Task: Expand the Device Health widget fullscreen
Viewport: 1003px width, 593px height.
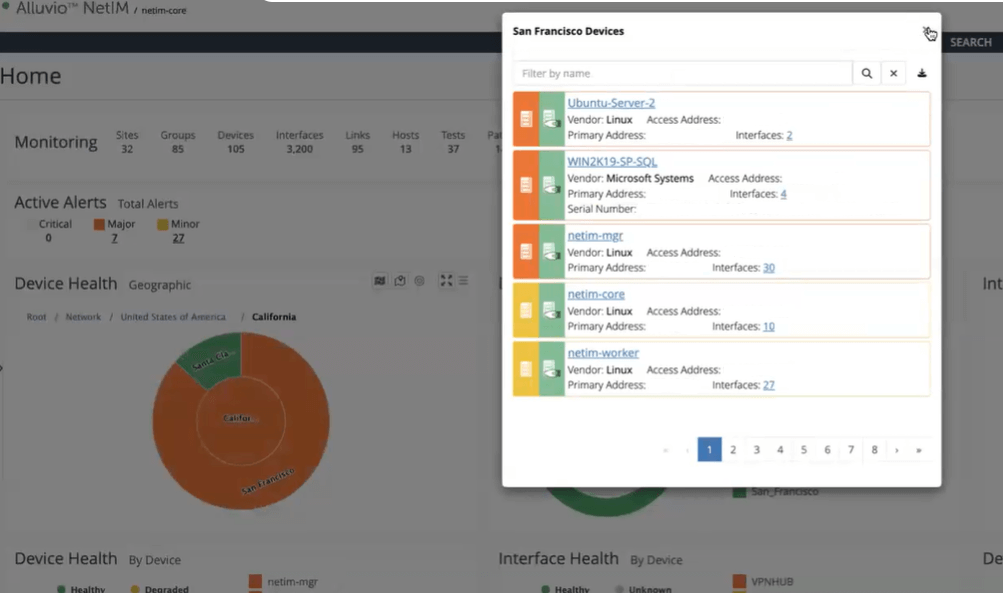Action: (446, 280)
